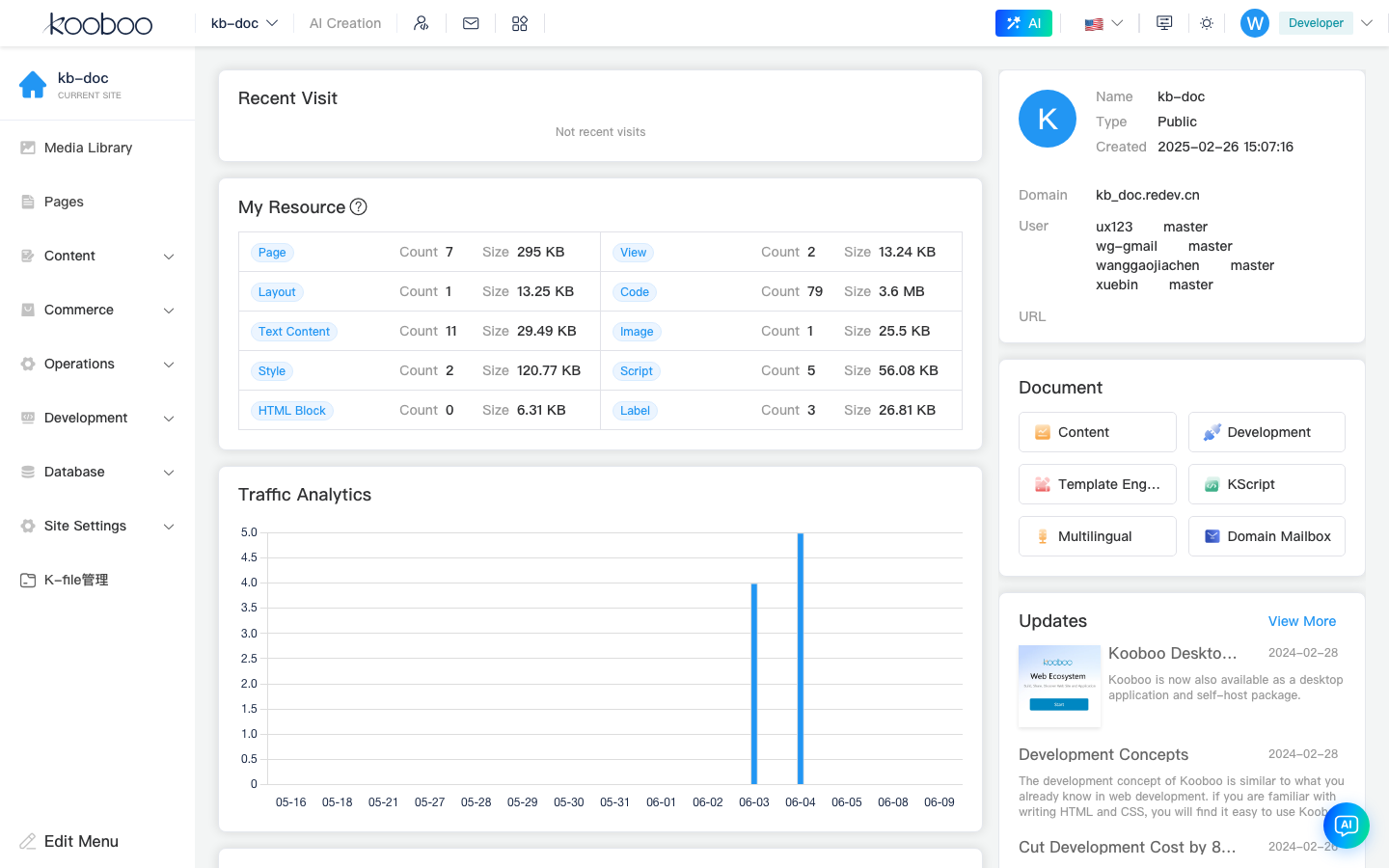Image resolution: width=1389 pixels, height=868 pixels.
Task: Click the Kooboo logo
Action: click(98, 23)
